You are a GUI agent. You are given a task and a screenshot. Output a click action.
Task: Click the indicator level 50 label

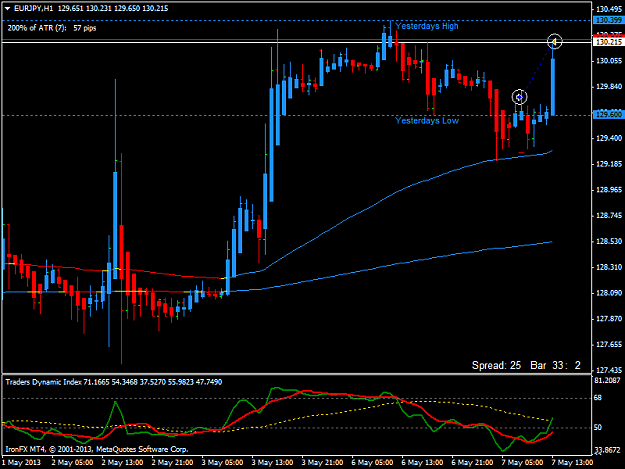pyautogui.click(x=597, y=427)
